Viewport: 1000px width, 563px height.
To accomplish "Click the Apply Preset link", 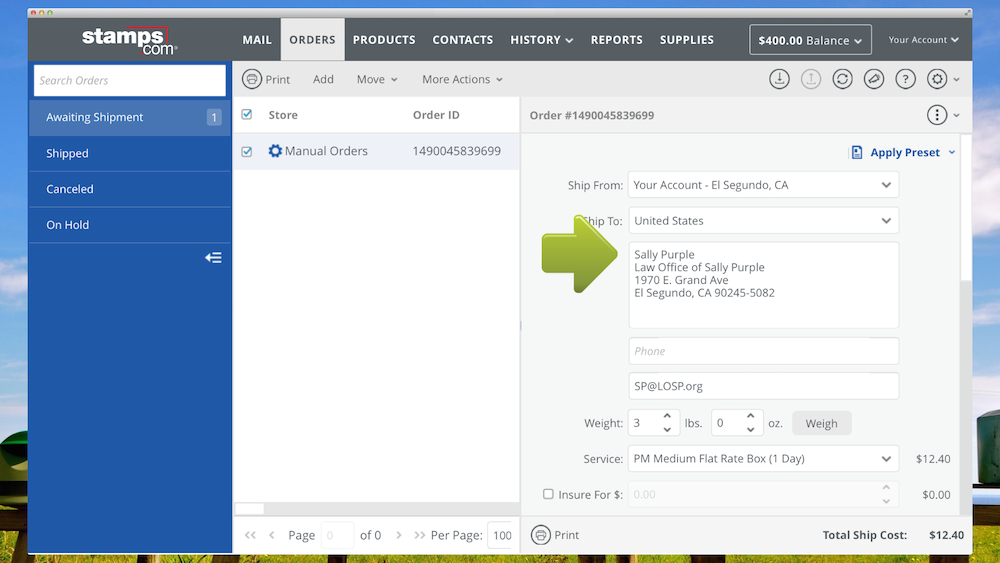I will pos(904,152).
